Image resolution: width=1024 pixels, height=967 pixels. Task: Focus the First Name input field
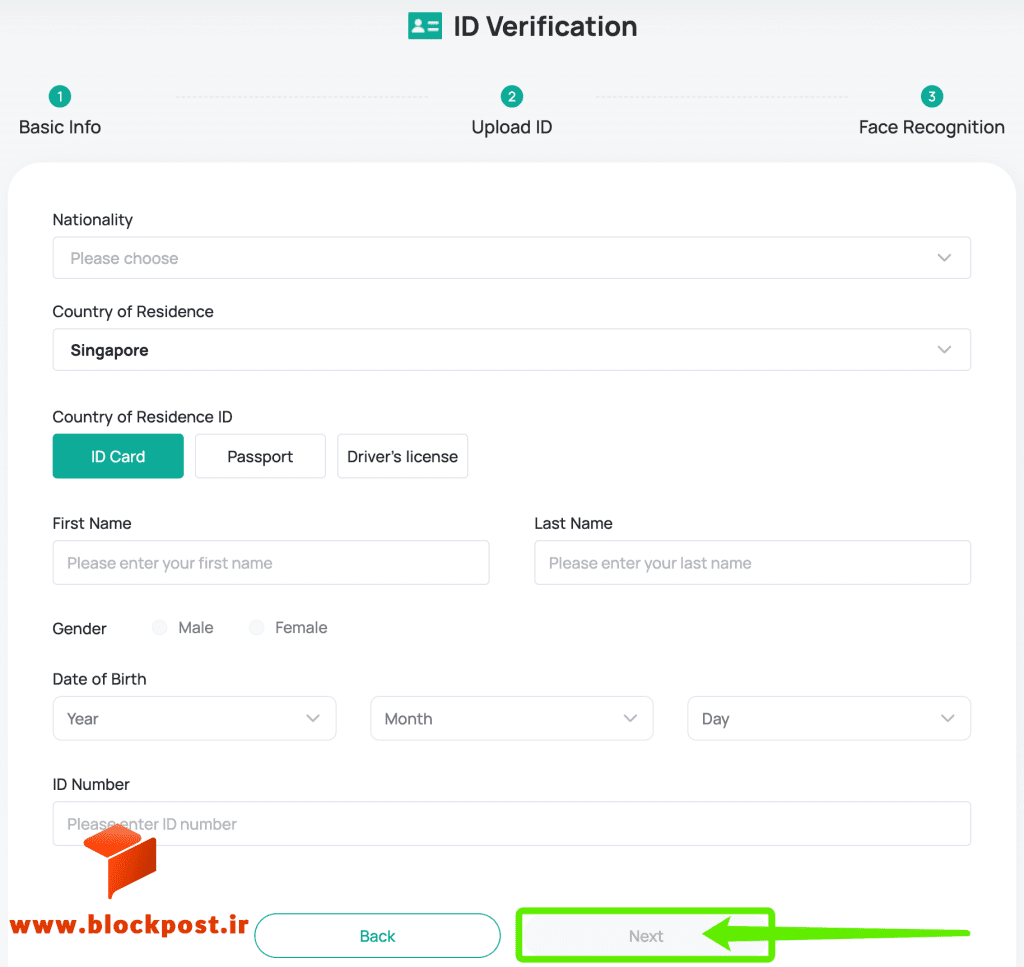(x=271, y=563)
